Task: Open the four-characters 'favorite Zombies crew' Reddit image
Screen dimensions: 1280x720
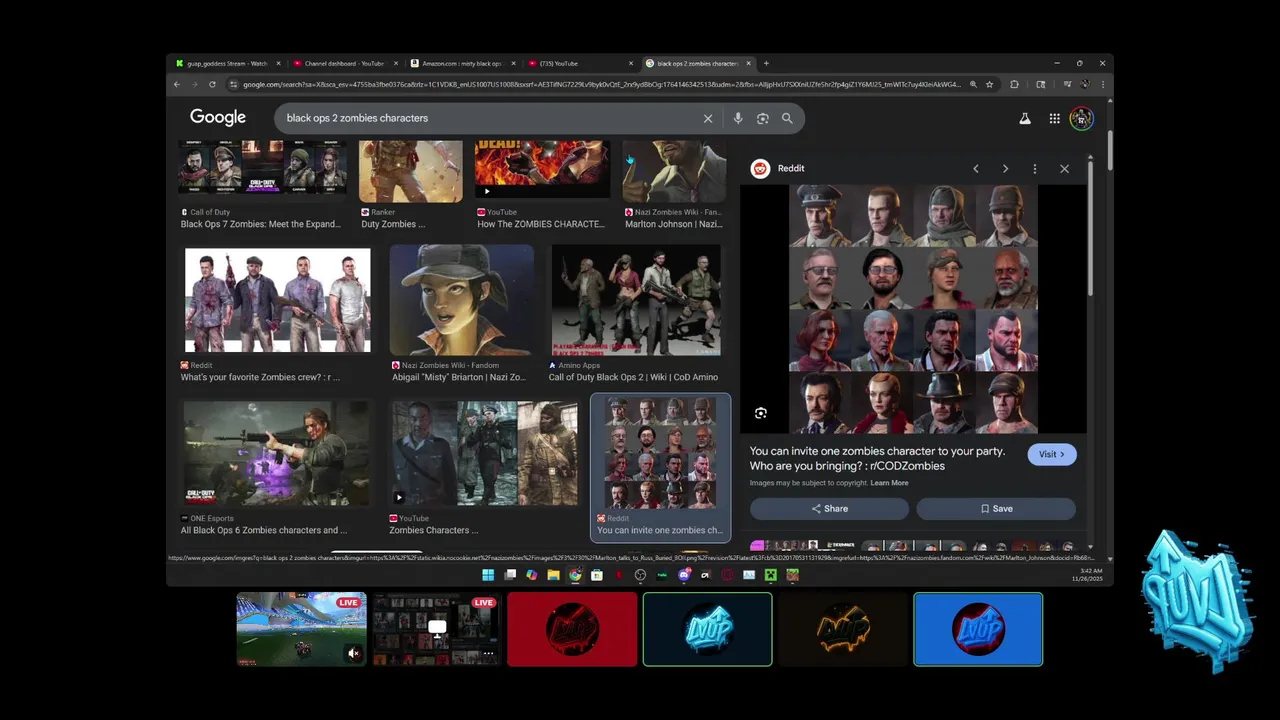Action: 277,301
